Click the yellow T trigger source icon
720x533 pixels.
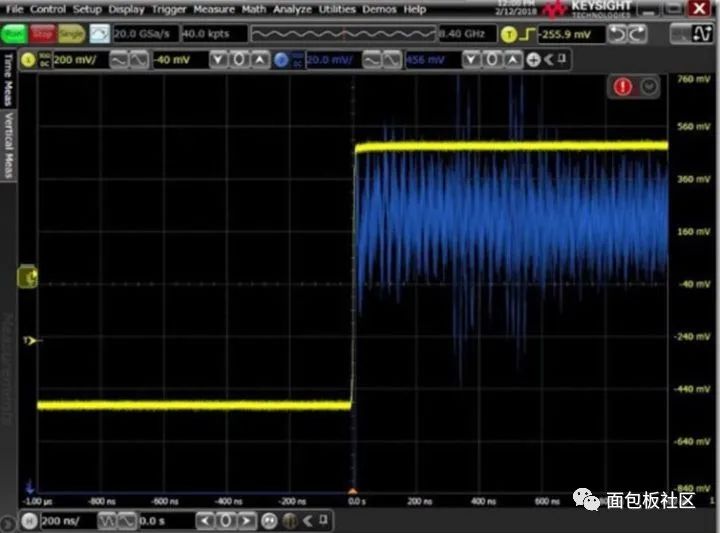pos(509,34)
